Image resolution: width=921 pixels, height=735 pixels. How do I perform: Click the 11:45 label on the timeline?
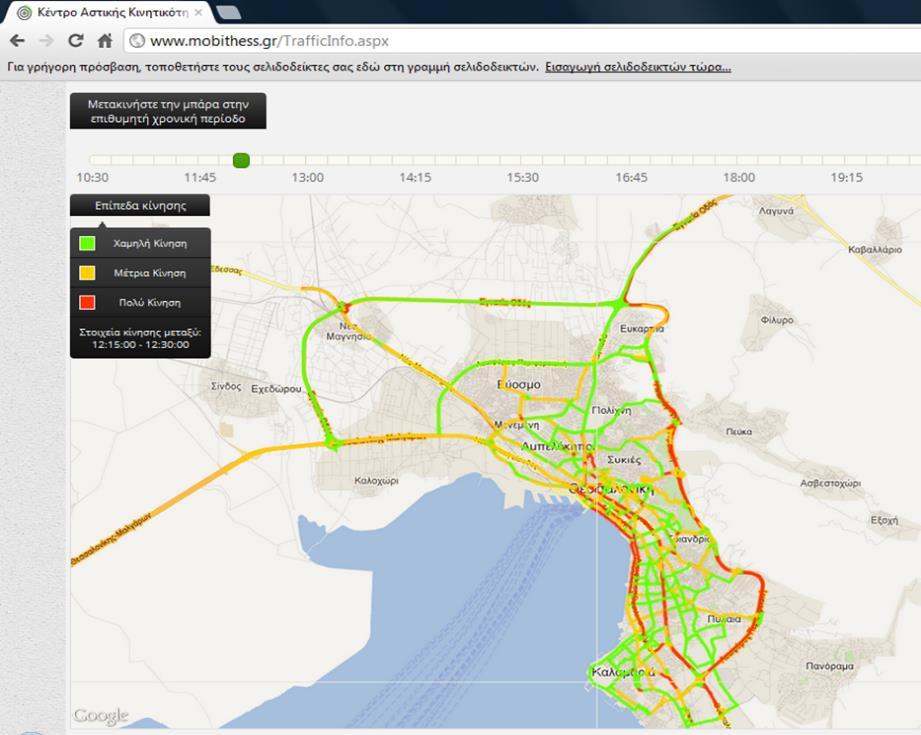click(200, 177)
